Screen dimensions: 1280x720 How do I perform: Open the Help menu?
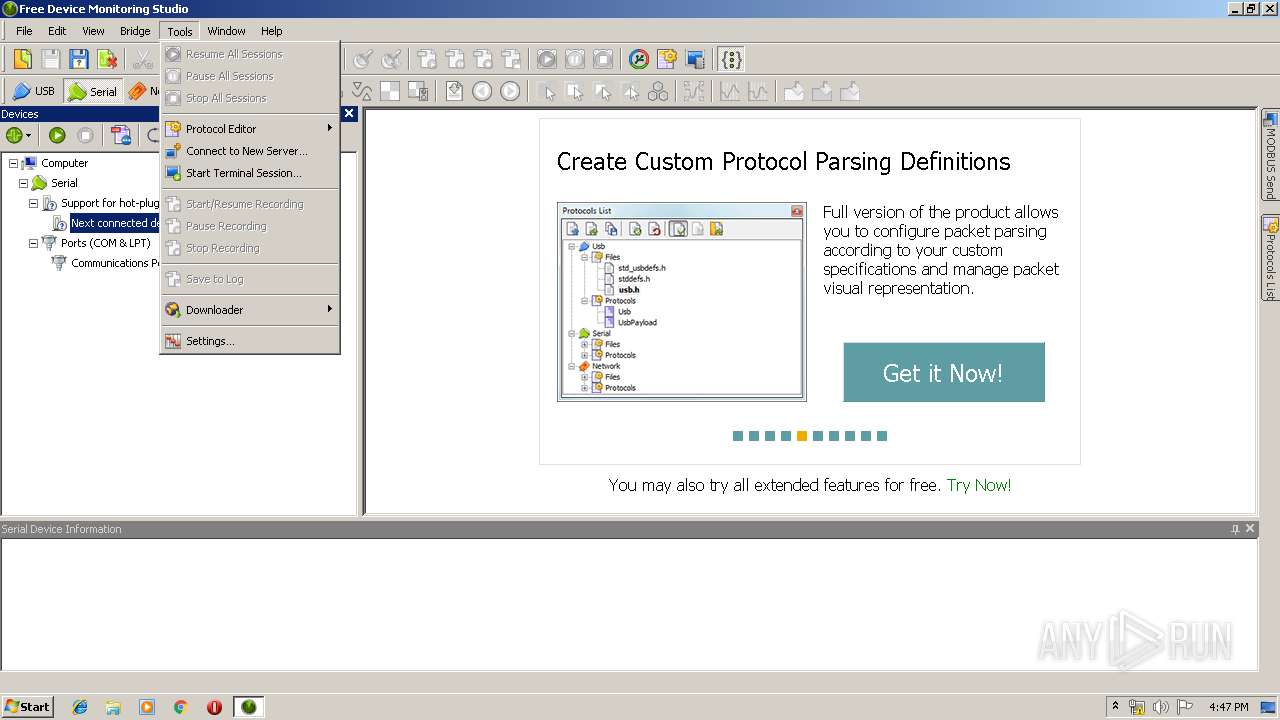pyautogui.click(x=272, y=31)
